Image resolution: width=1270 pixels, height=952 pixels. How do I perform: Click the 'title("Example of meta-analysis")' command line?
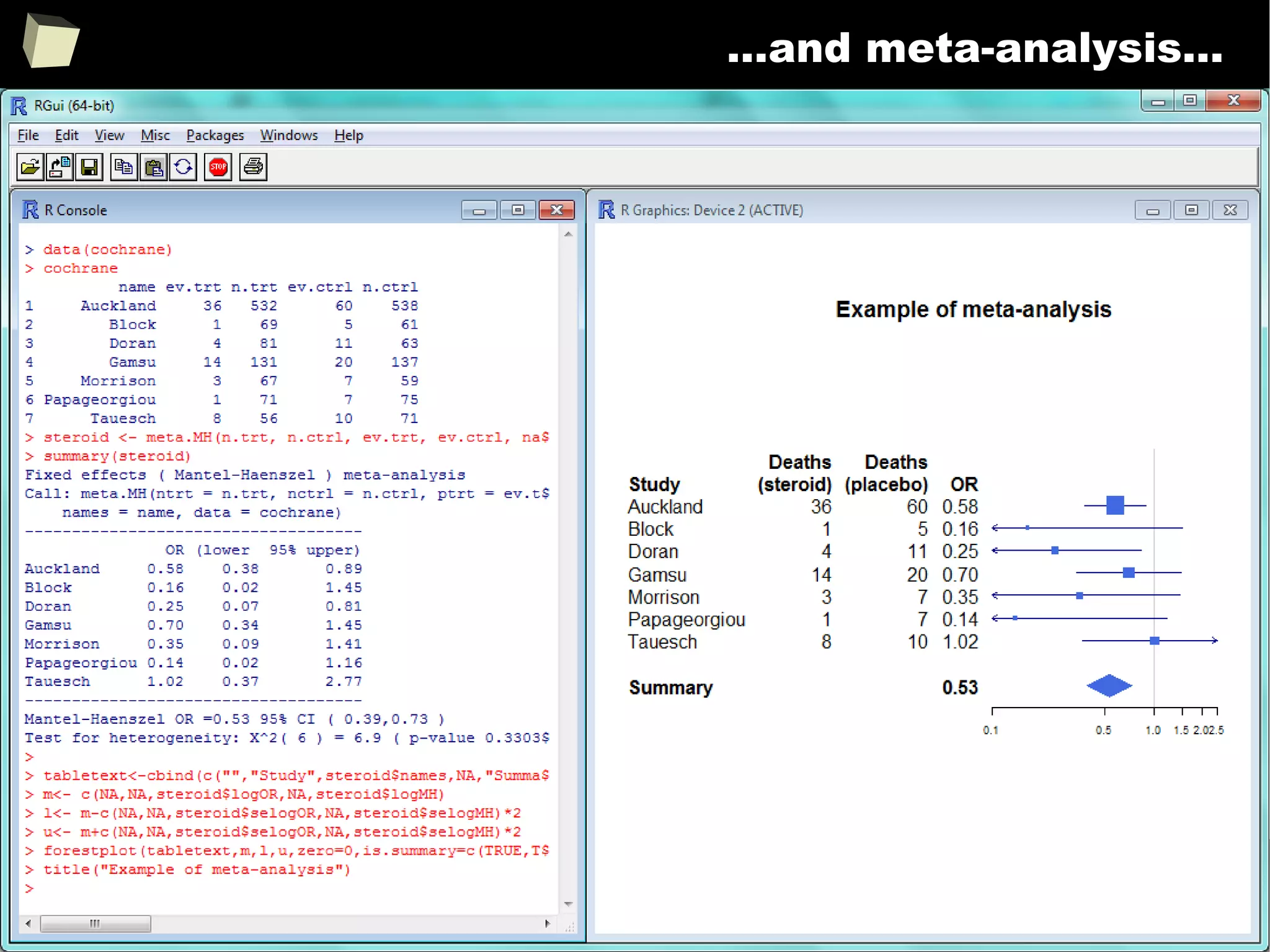pyautogui.click(x=188, y=869)
